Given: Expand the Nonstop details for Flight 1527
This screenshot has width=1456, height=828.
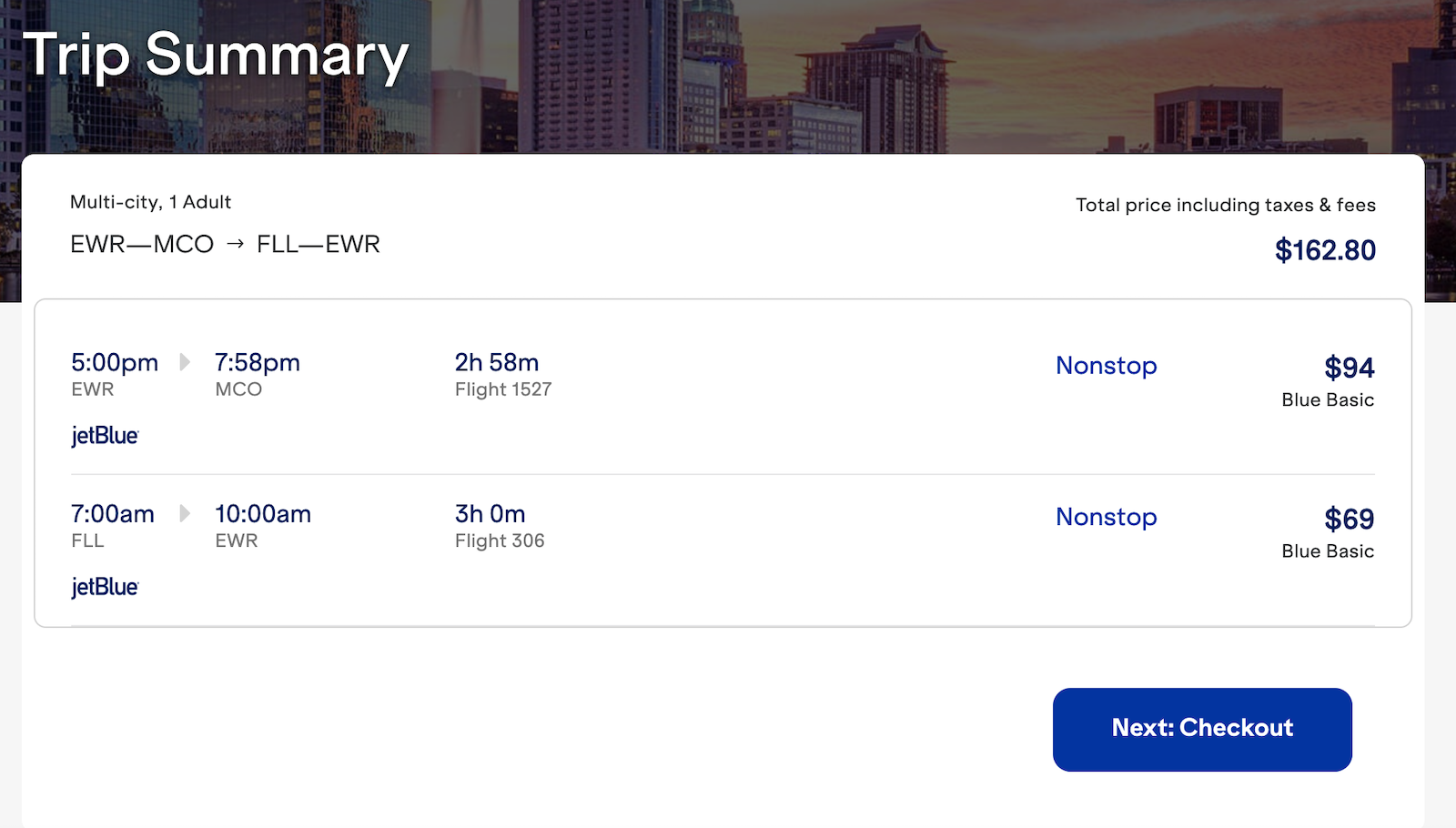Looking at the screenshot, I should pyautogui.click(x=1106, y=365).
